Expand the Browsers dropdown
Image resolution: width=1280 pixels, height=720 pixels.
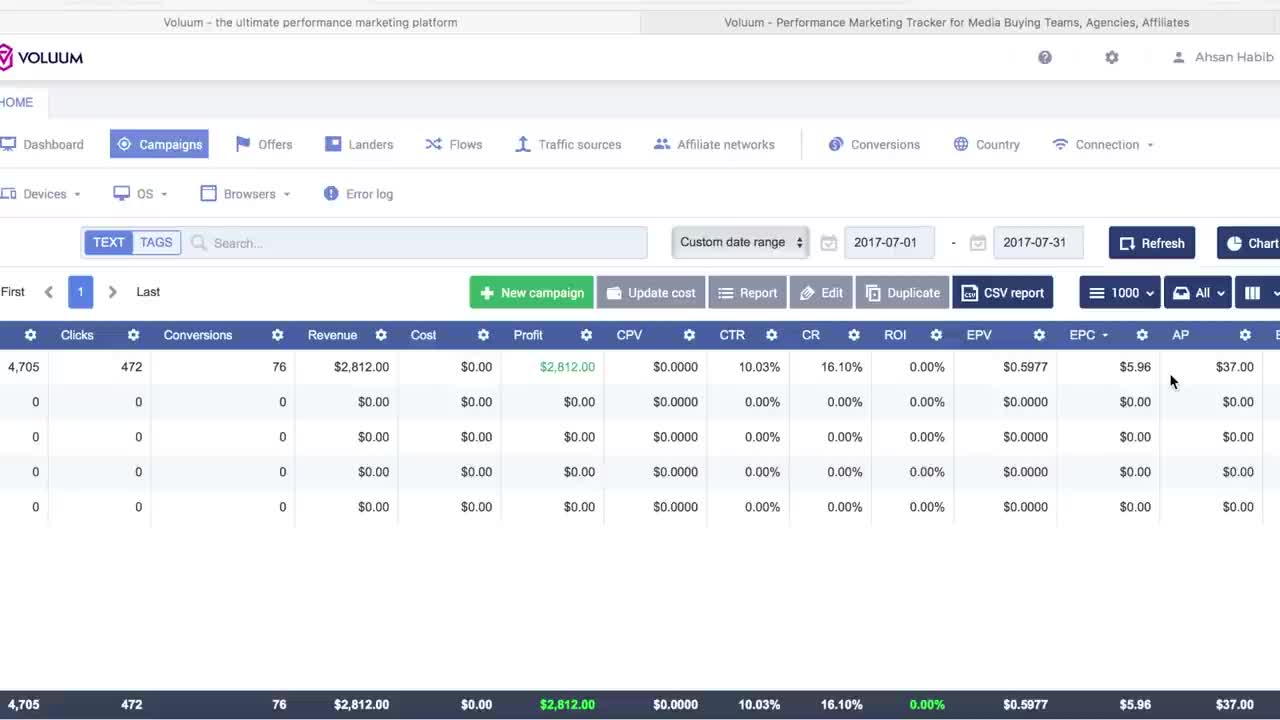point(246,194)
